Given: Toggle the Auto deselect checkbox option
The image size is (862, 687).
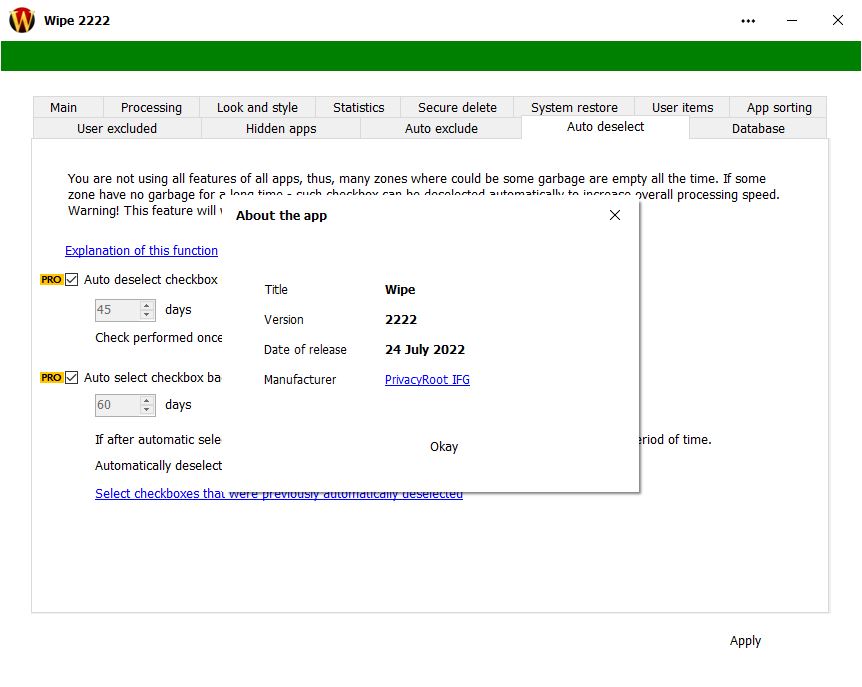Looking at the screenshot, I should 71,279.
